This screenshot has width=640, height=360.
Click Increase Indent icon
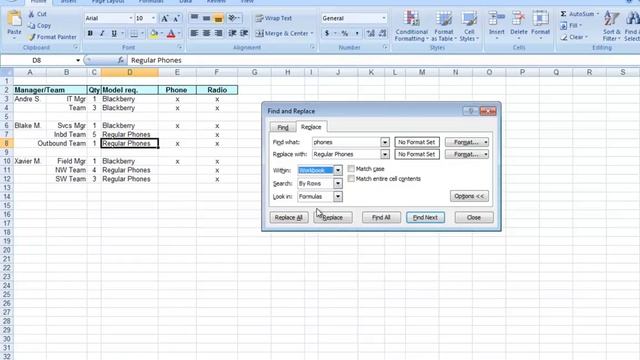(244, 33)
